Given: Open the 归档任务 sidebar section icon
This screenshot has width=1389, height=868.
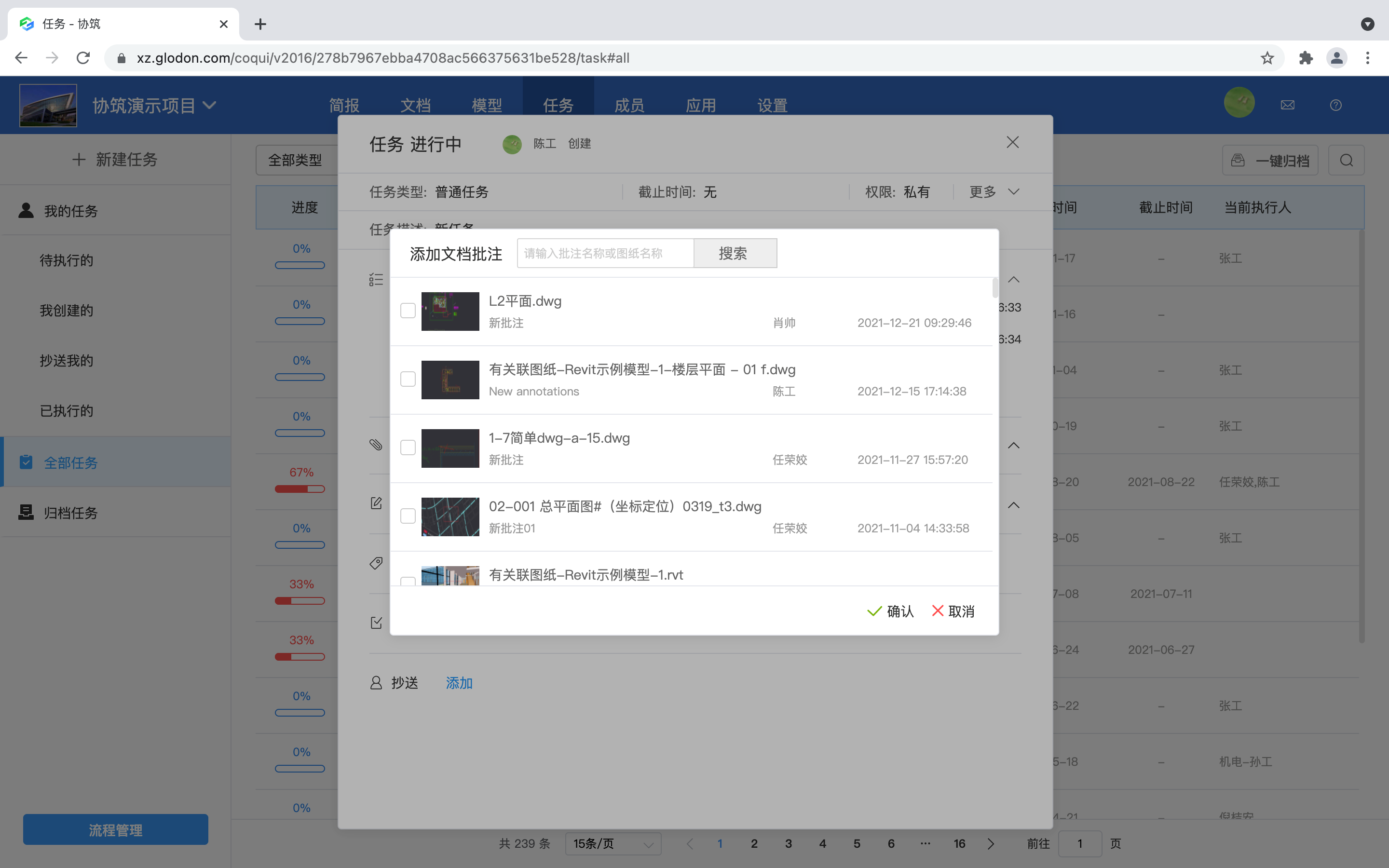Looking at the screenshot, I should (x=26, y=512).
